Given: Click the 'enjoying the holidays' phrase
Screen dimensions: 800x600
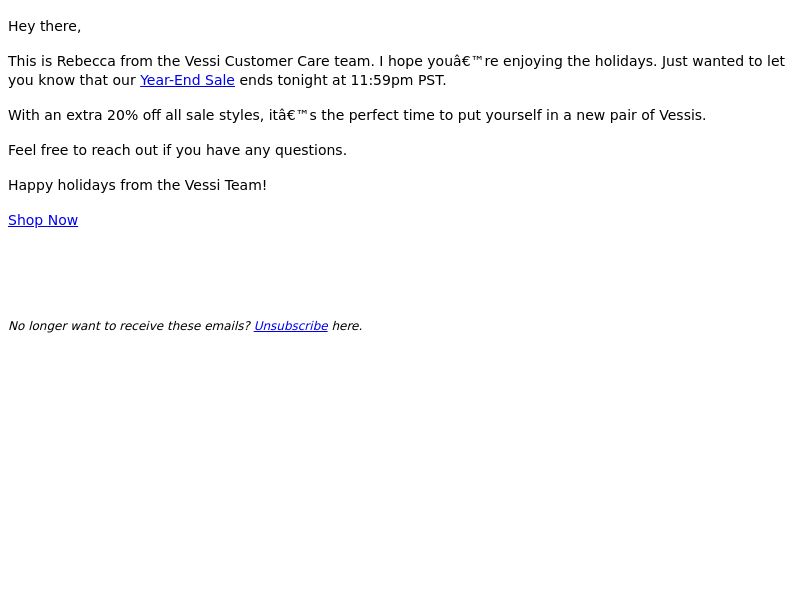Looking at the screenshot, I should tap(580, 61).
